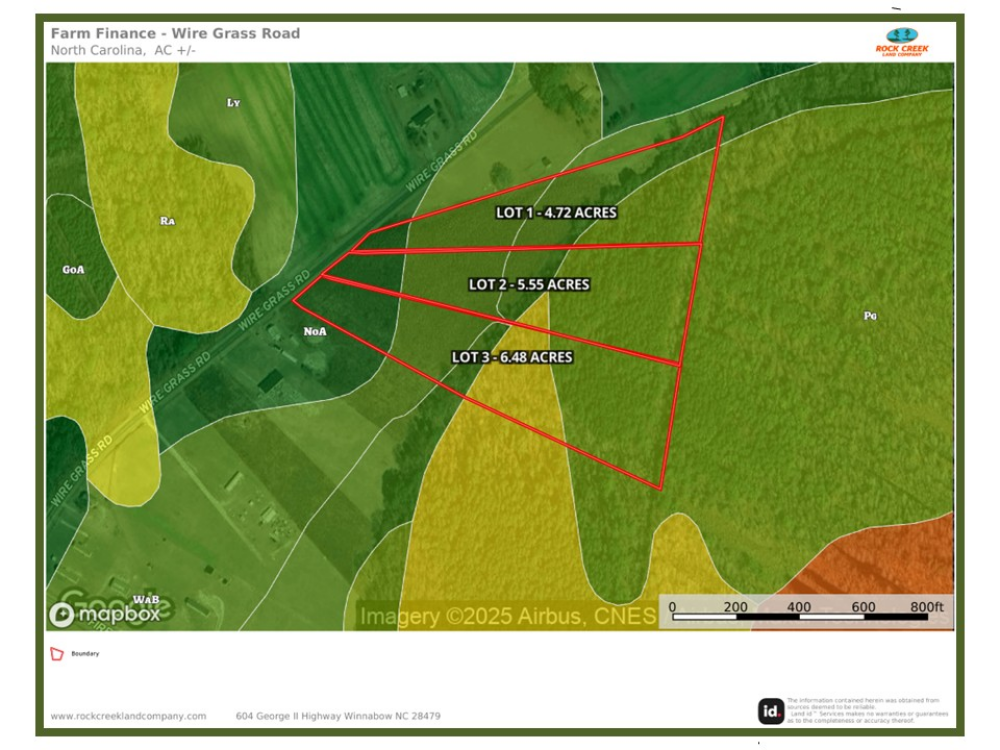
Task: Click the NoA soil area label
Action: coord(316,329)
